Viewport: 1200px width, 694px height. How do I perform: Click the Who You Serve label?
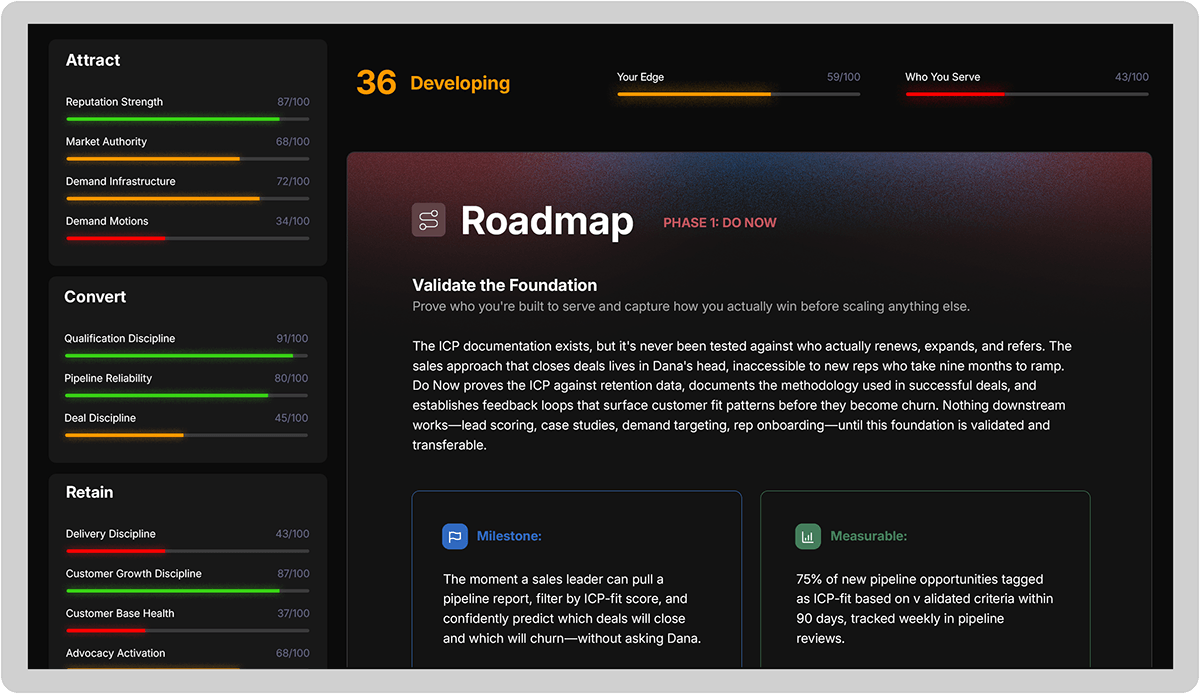click(943, 77)
